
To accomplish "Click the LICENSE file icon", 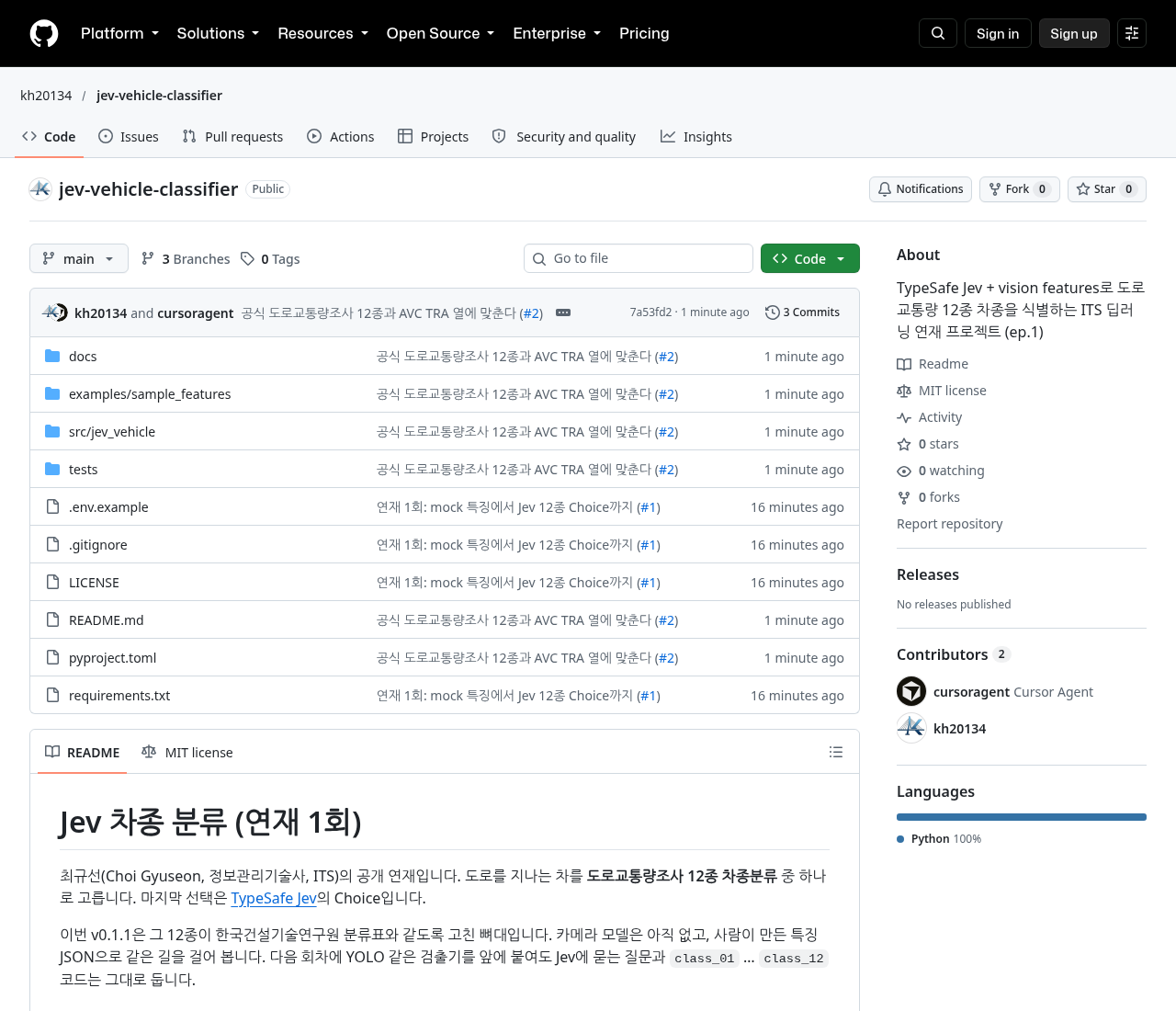I will [x=52, y=582].
